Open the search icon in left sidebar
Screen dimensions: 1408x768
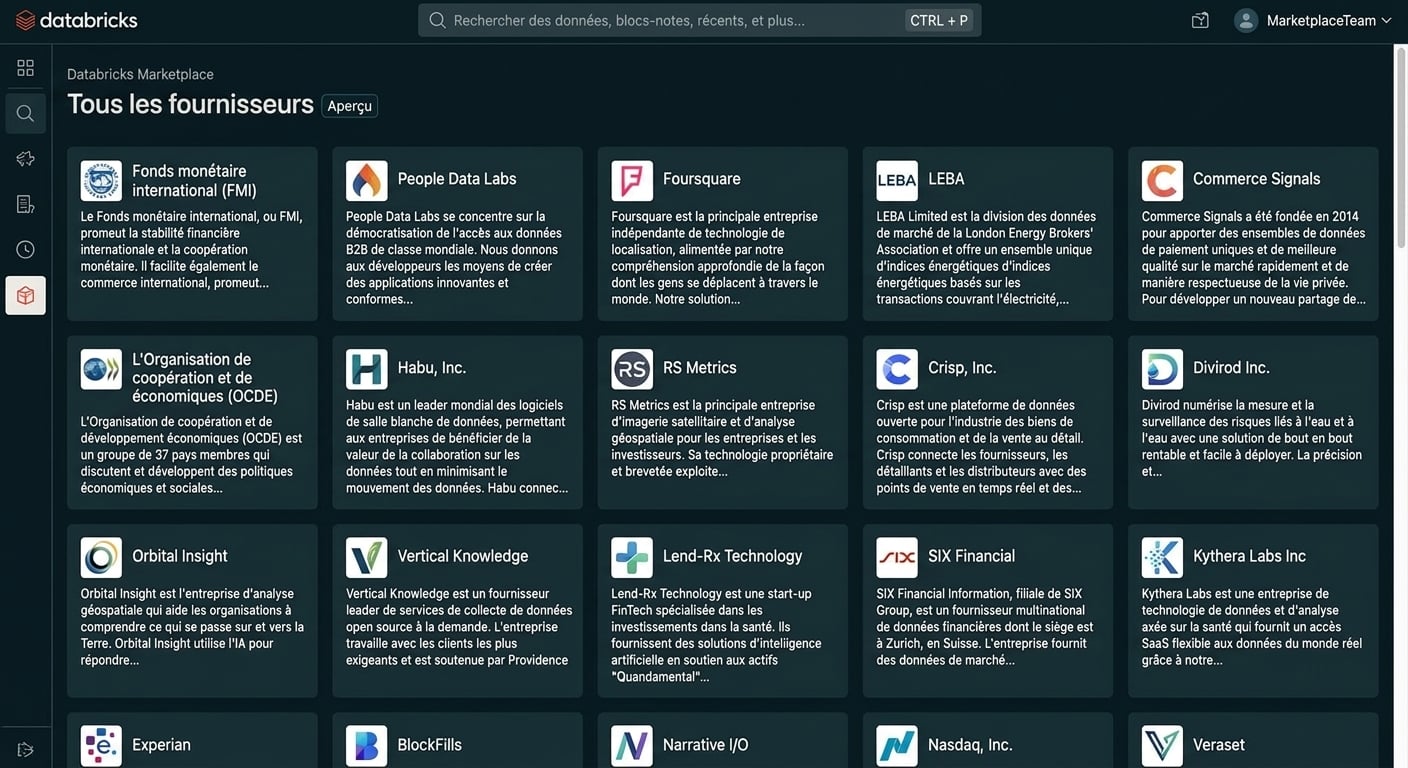[25, 113]
